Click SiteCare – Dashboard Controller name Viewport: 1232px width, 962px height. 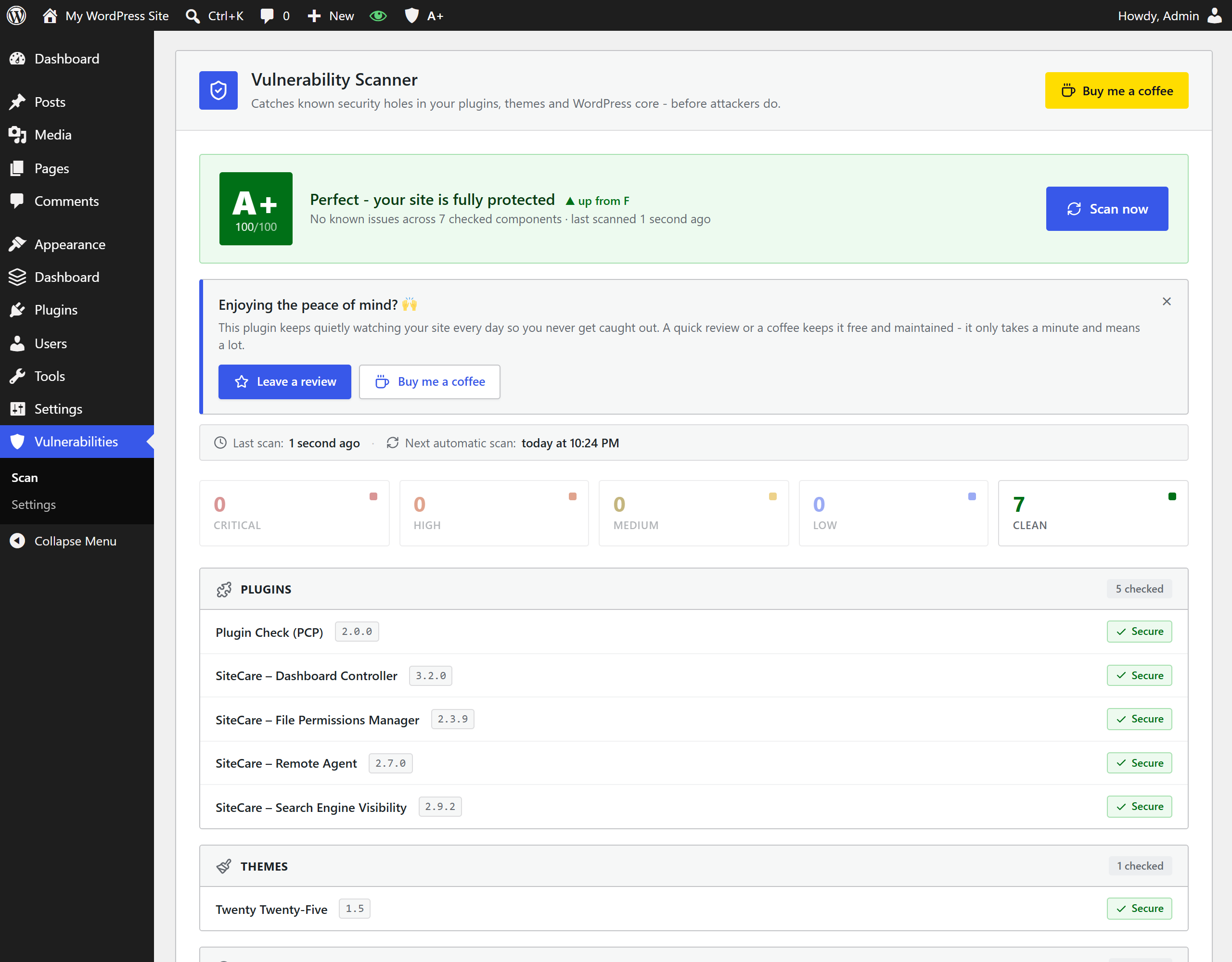pos(306,675)
